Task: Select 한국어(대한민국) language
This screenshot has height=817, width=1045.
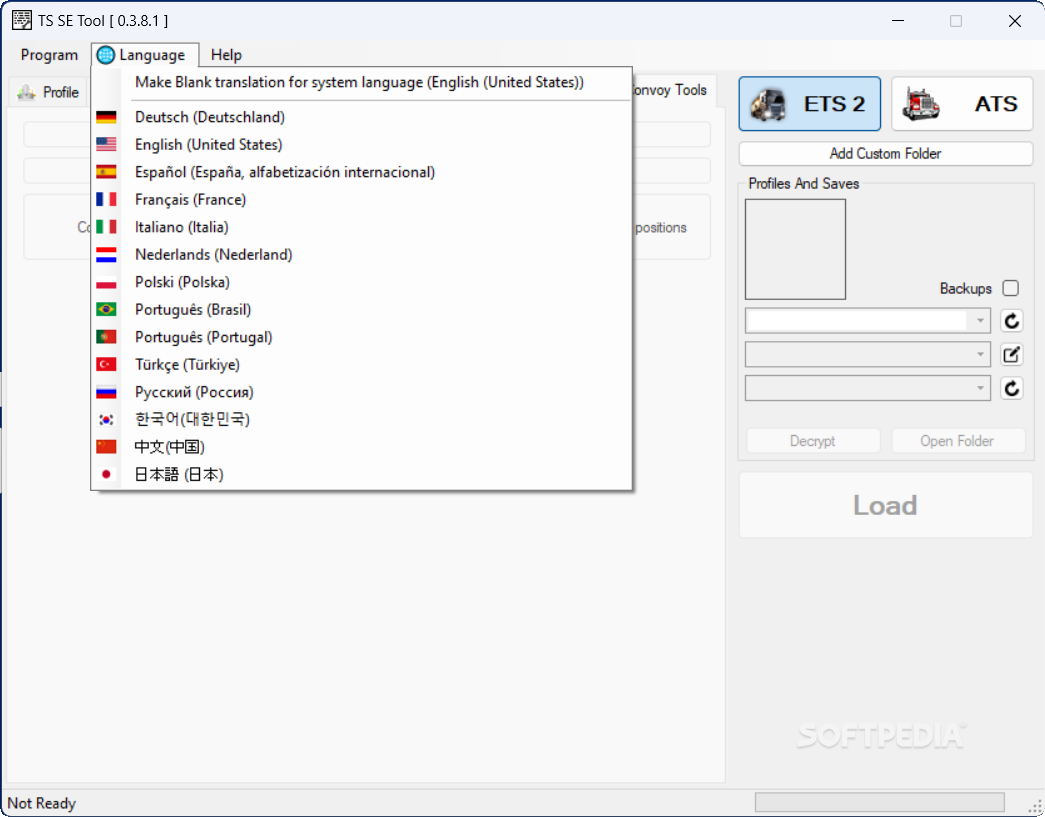Action: point(361,419)
